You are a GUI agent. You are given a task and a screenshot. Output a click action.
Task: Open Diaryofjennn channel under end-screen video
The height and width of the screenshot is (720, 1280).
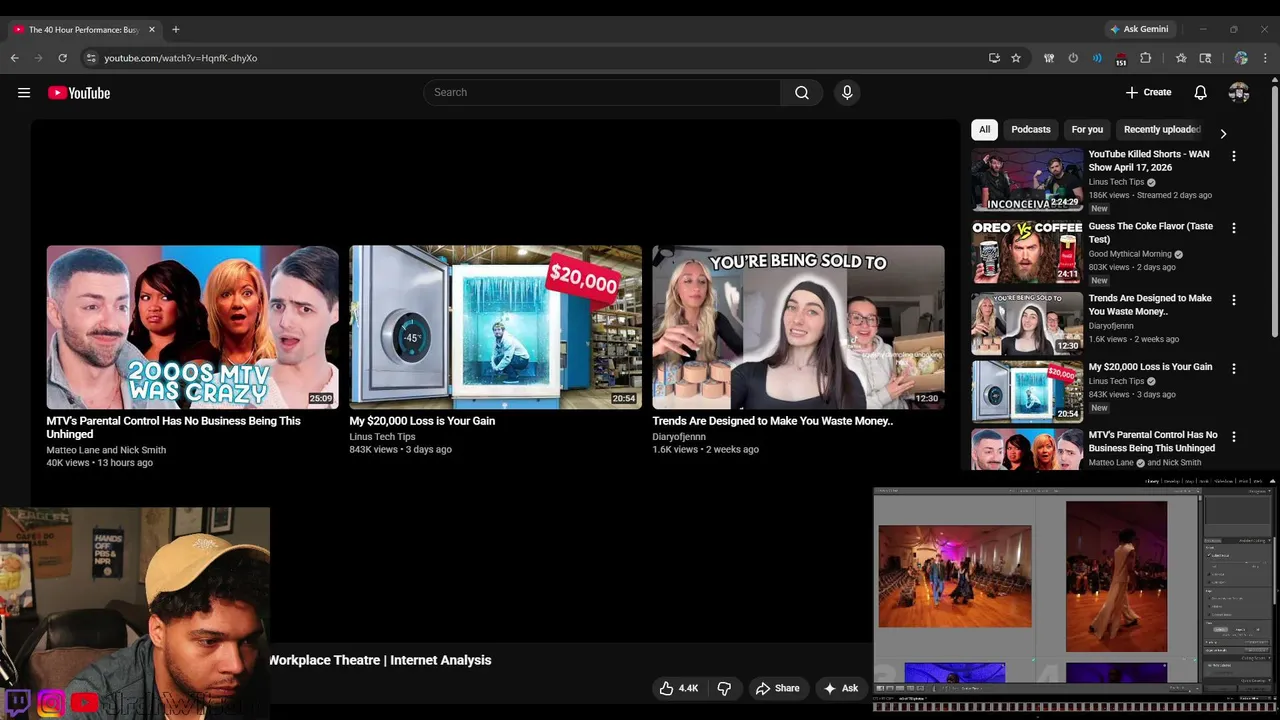coord(679,437)
